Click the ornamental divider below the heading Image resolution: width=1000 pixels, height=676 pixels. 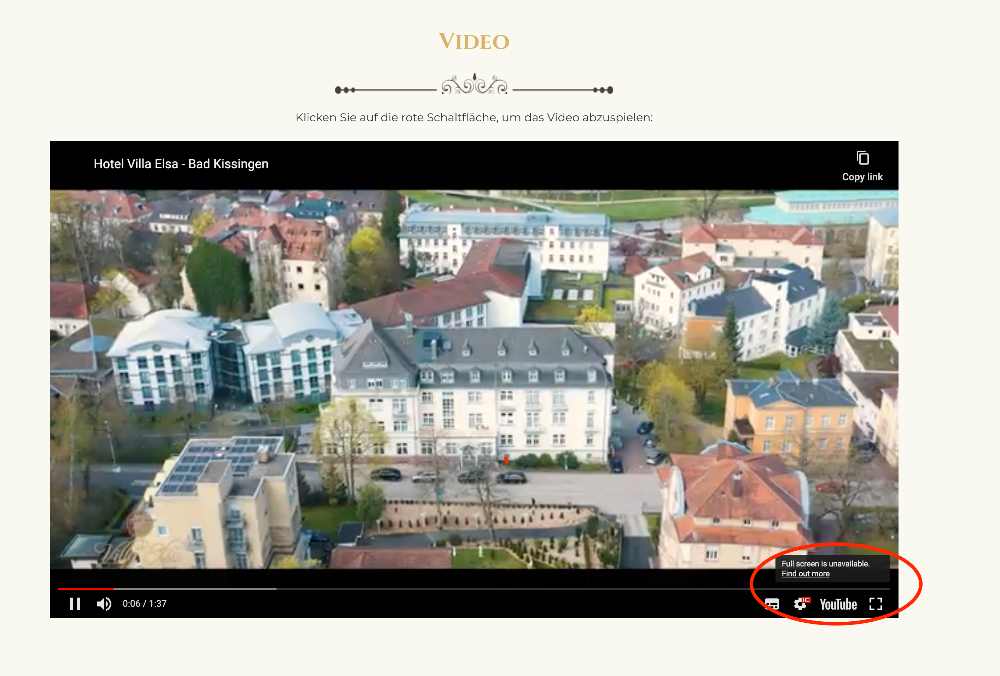[x=474, y=86]
